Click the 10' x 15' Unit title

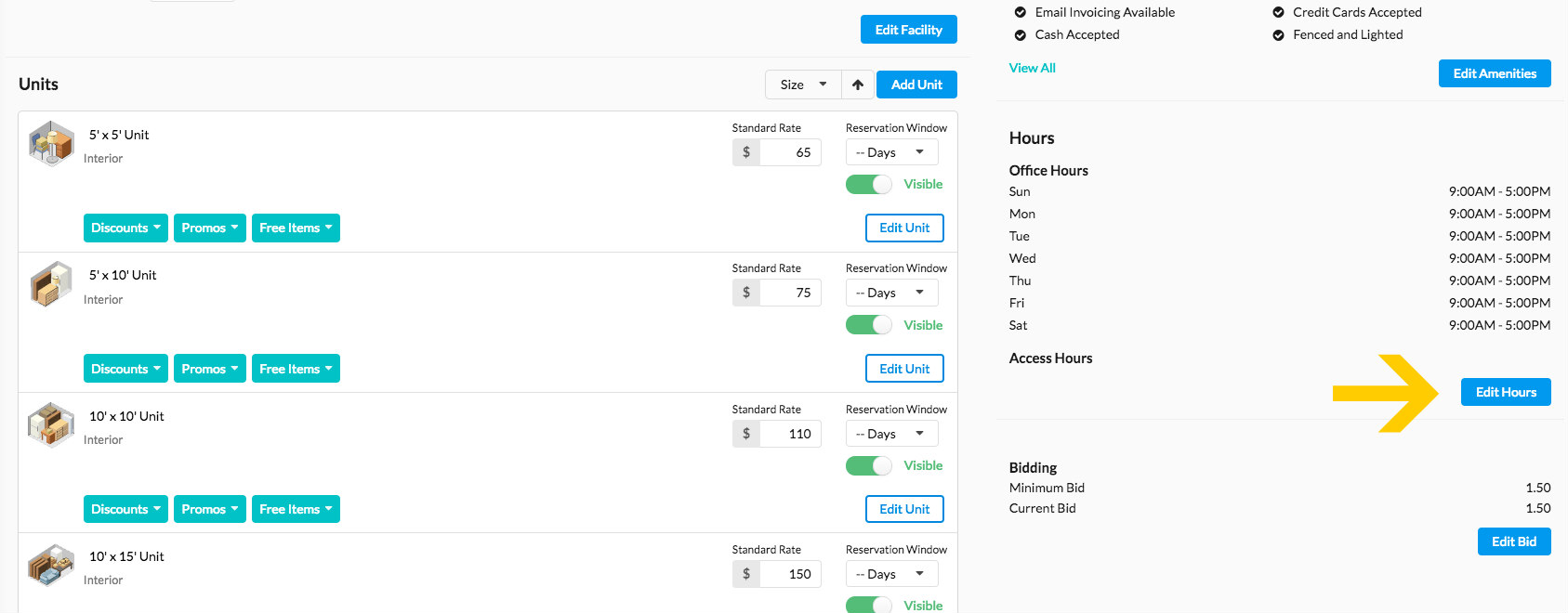tap(126, 556)
